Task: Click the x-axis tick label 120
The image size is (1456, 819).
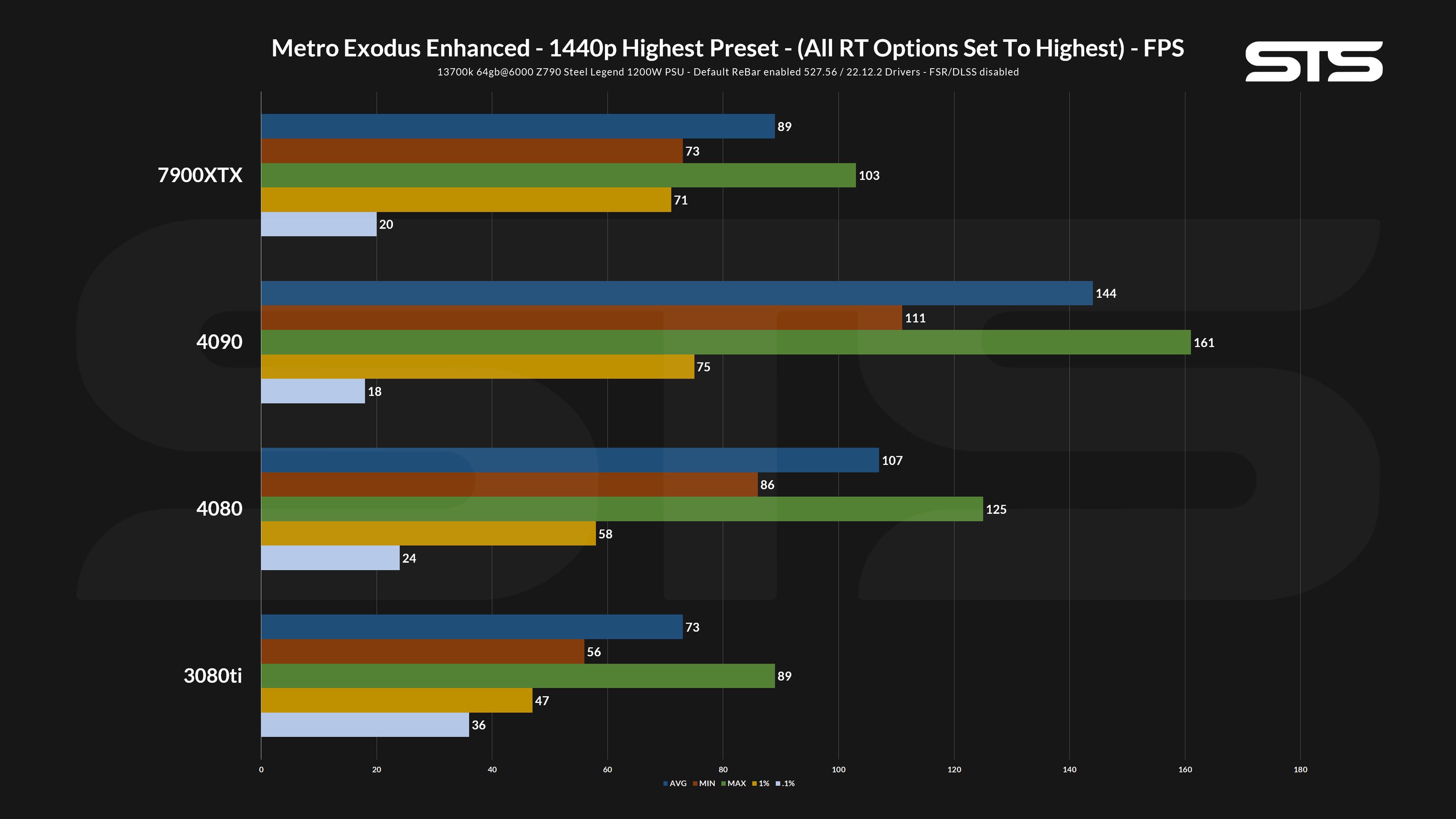Action: click(954, 769)
